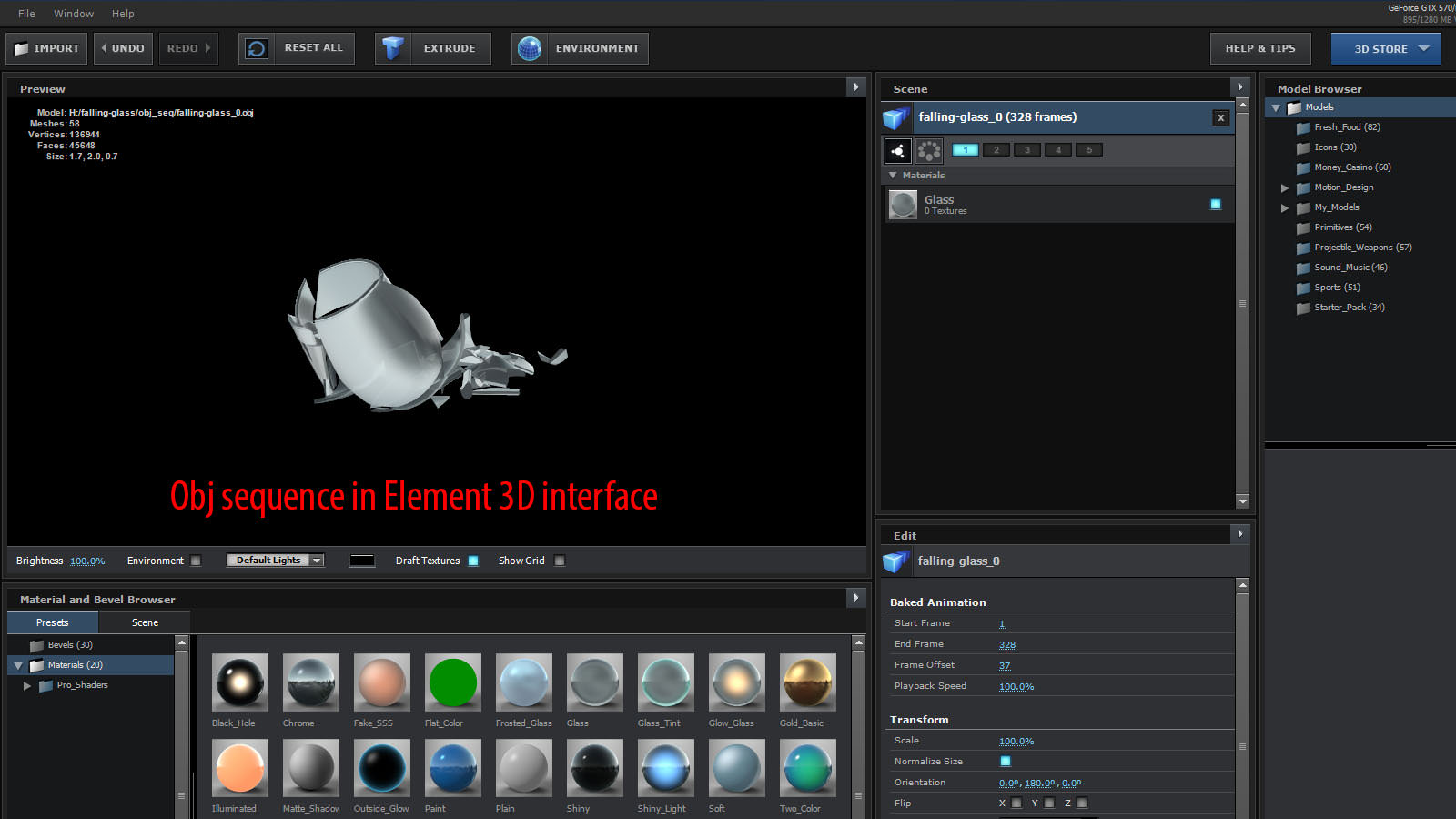The height and width of the screenshot is (819, 1456).
Task: Click the Redo button
Action: coord(188,48)
